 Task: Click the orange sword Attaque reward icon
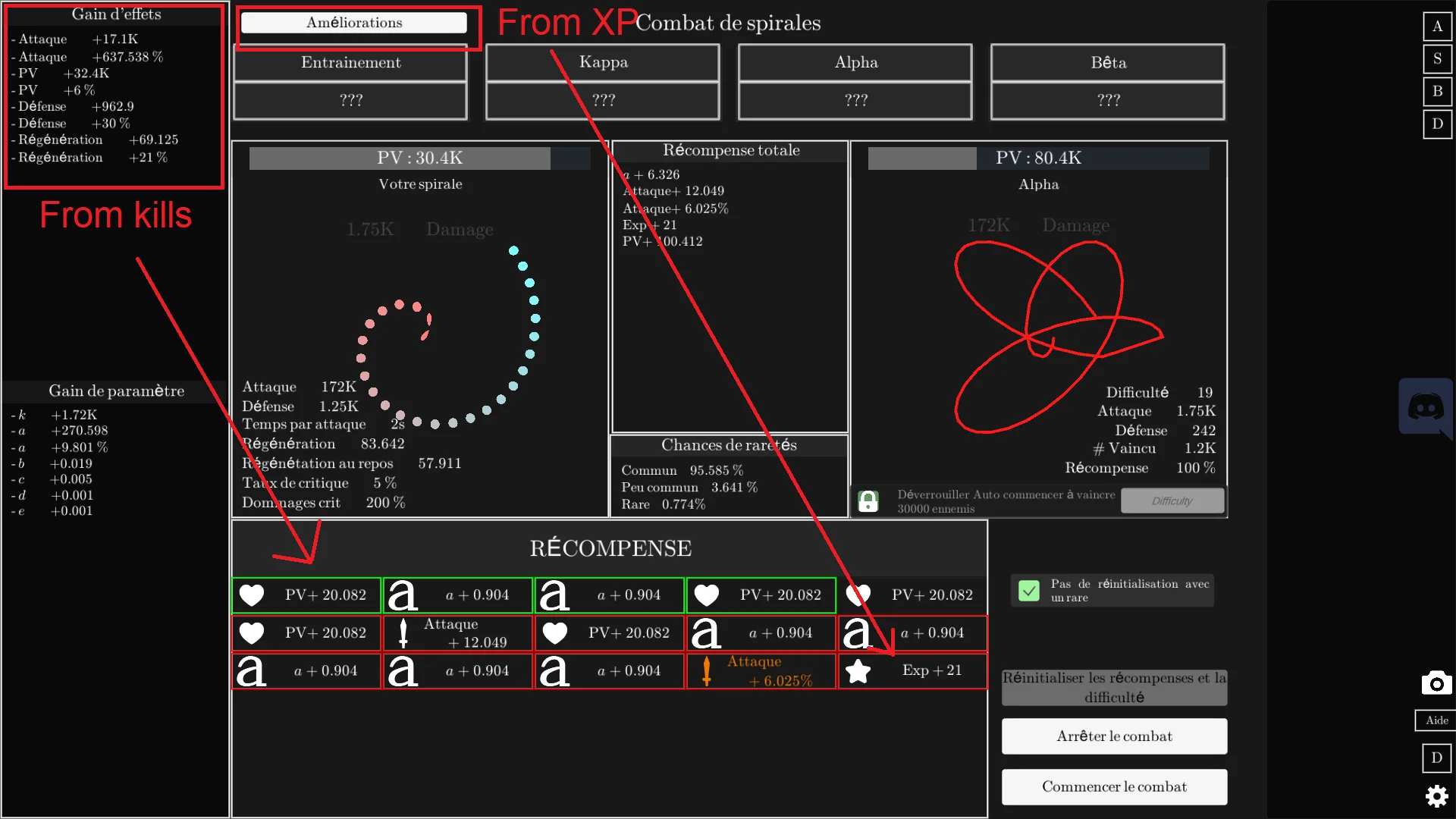tap(707, 671)
